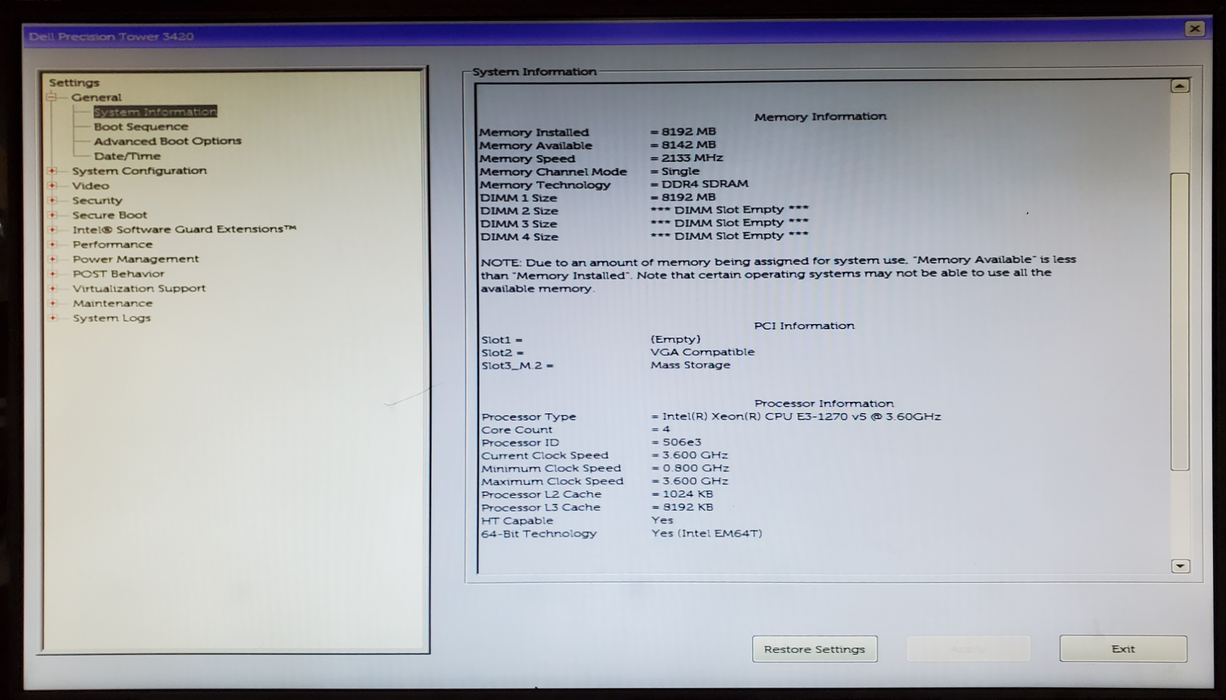Collapse the General tree node
The width and height of the screenshot is (1226, 700).
pos(52,97)
